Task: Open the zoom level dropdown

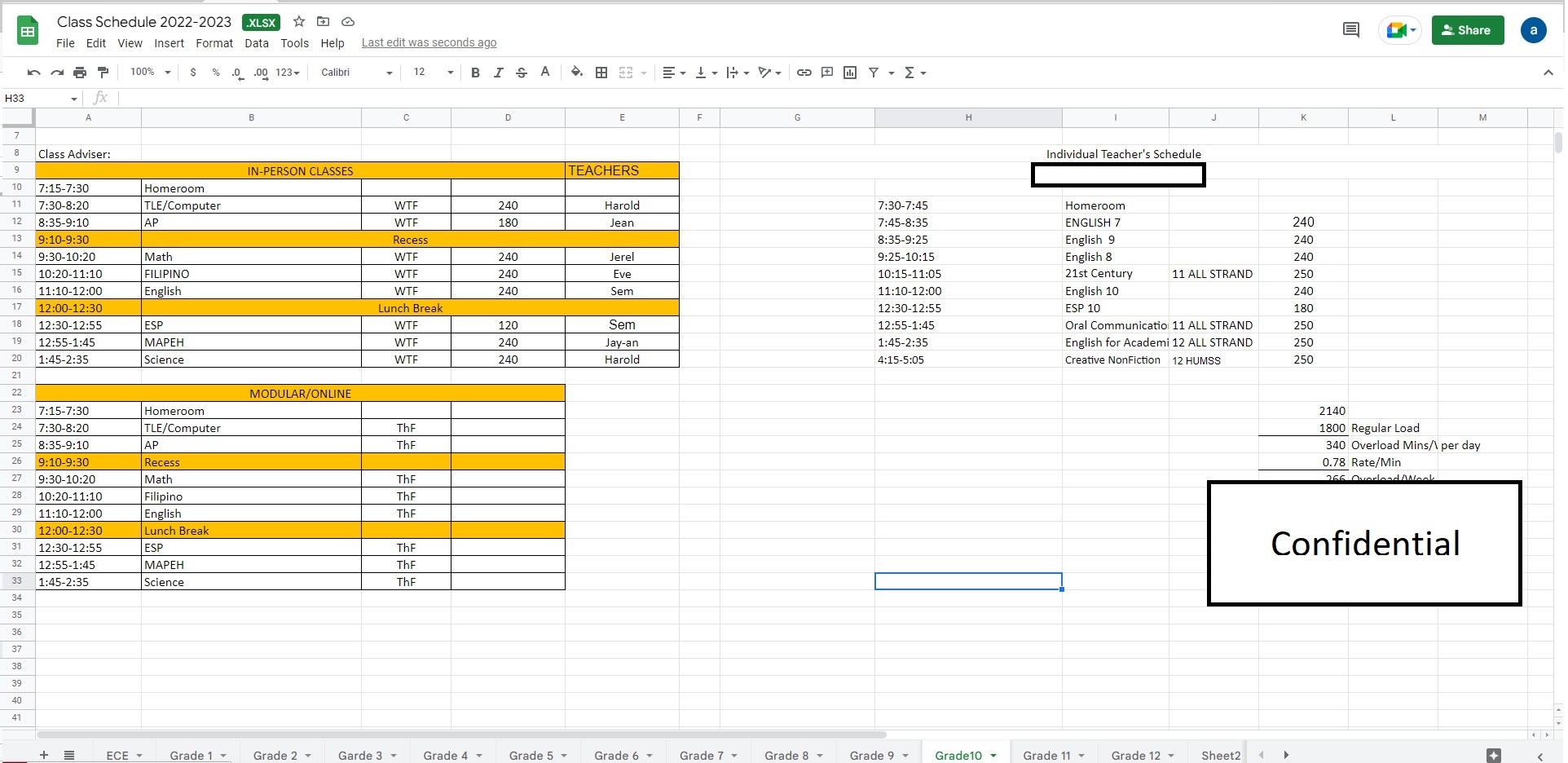Action: [x=151, y=73]
